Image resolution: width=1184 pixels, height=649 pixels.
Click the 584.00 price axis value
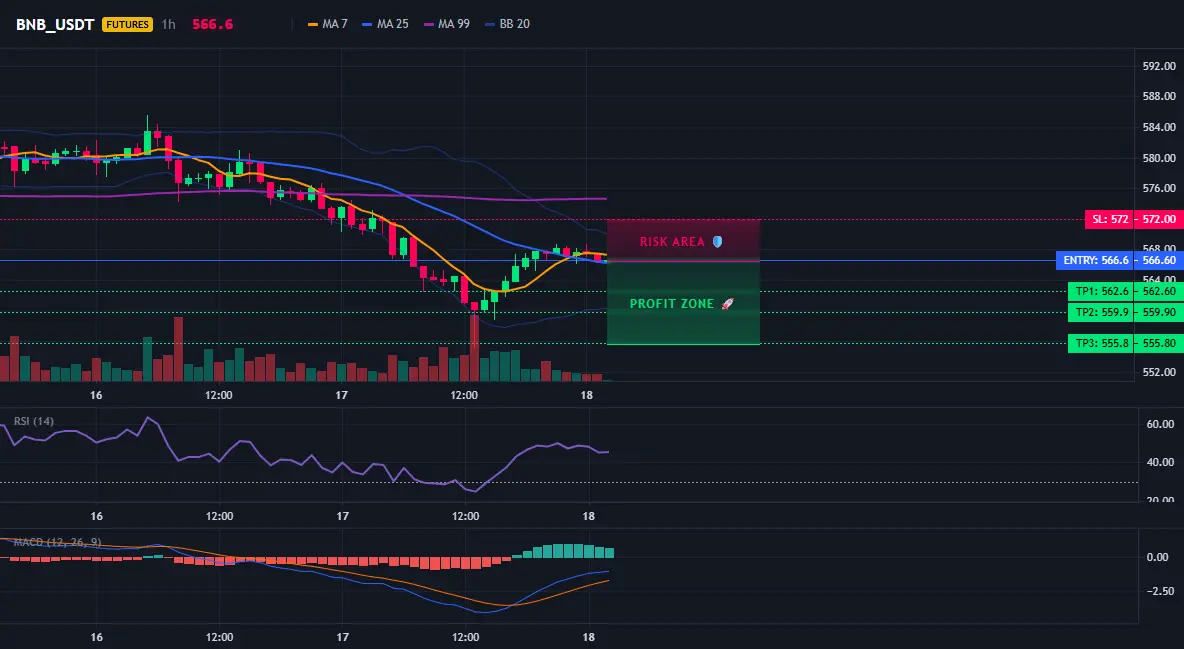coord(1159,128)
